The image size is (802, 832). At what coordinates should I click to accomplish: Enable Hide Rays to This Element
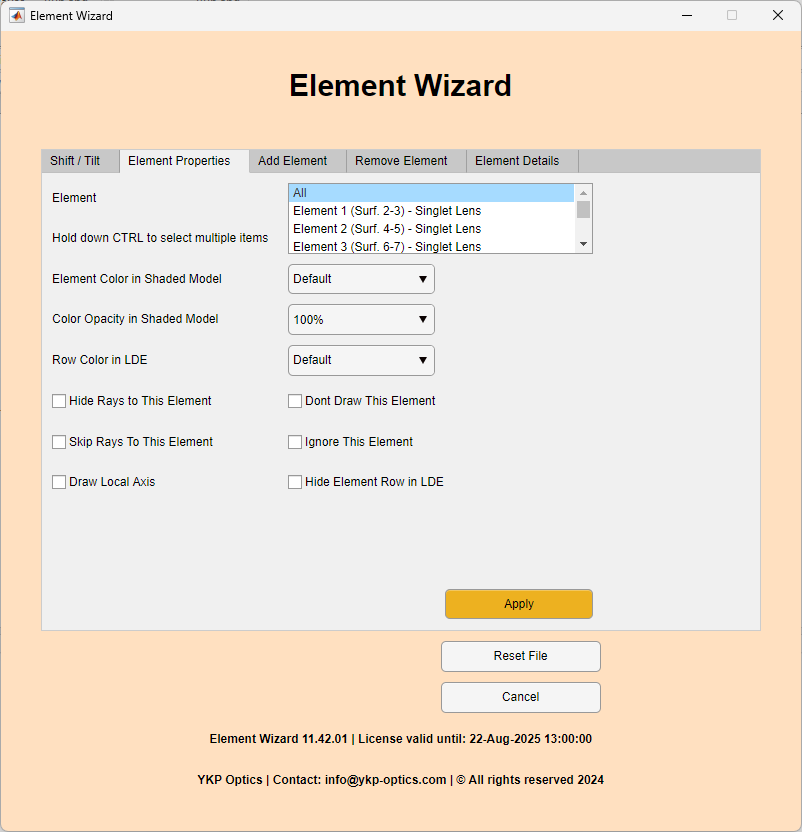[x=58, y=400]
